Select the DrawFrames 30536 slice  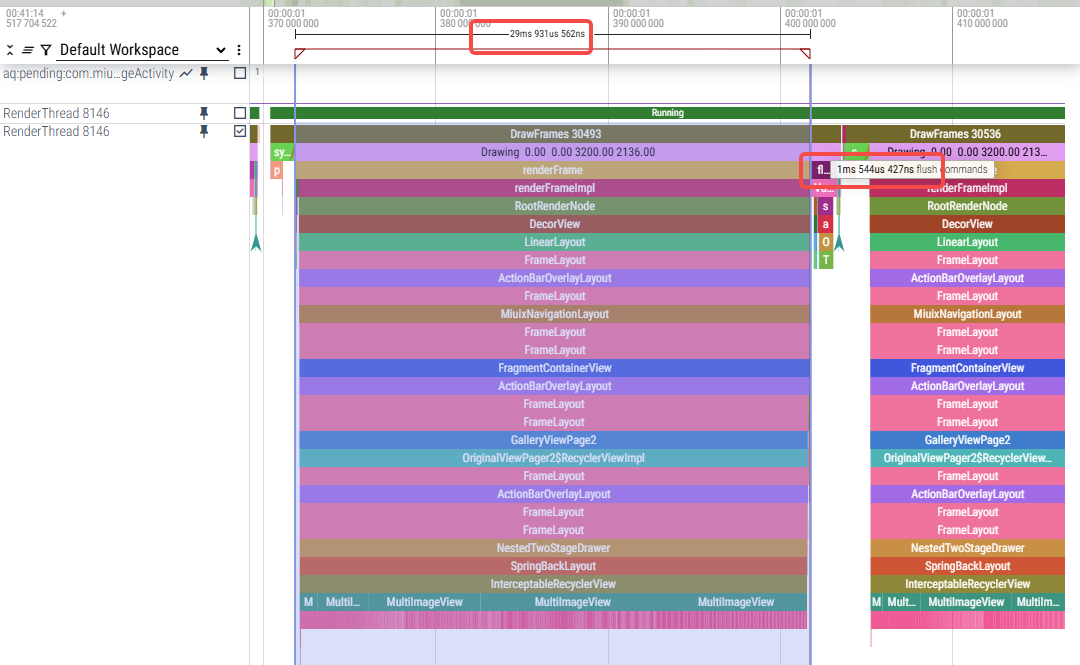click(955, 134)
